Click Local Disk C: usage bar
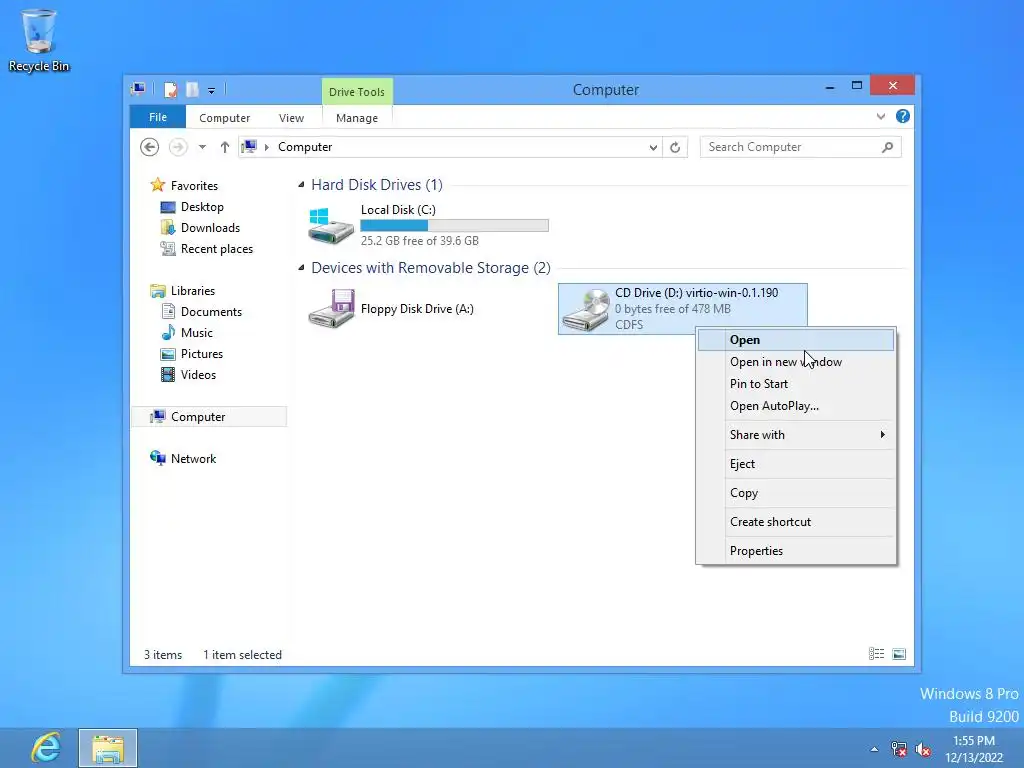Viewport: 1024px width, 768px height. click(455, 225)
